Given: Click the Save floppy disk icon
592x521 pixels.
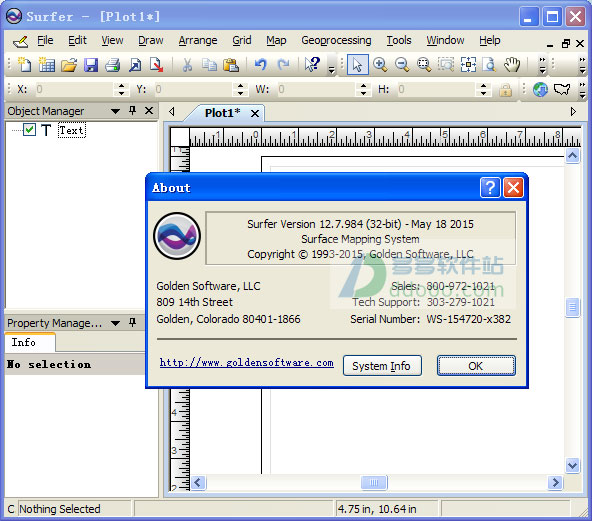Looking at the screenshot, I should (91, 65).
